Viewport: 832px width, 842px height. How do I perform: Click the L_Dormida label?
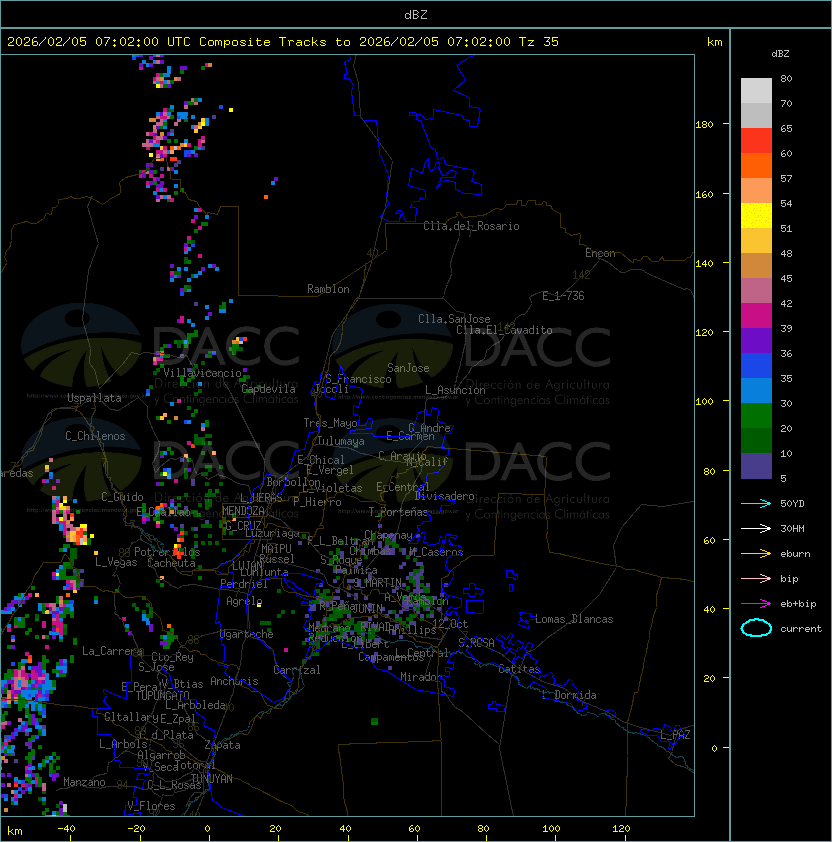[569, 695]
